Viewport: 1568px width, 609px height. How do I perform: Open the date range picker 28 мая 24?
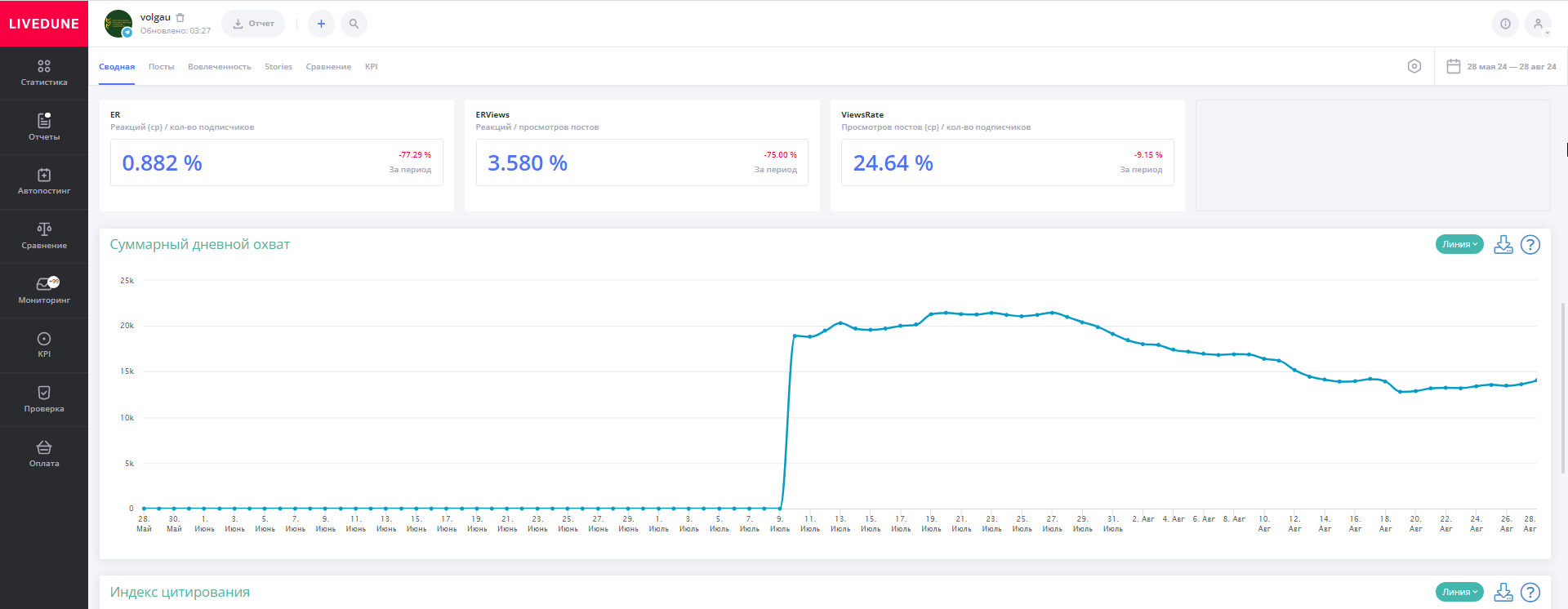[x=1501, y=66]
